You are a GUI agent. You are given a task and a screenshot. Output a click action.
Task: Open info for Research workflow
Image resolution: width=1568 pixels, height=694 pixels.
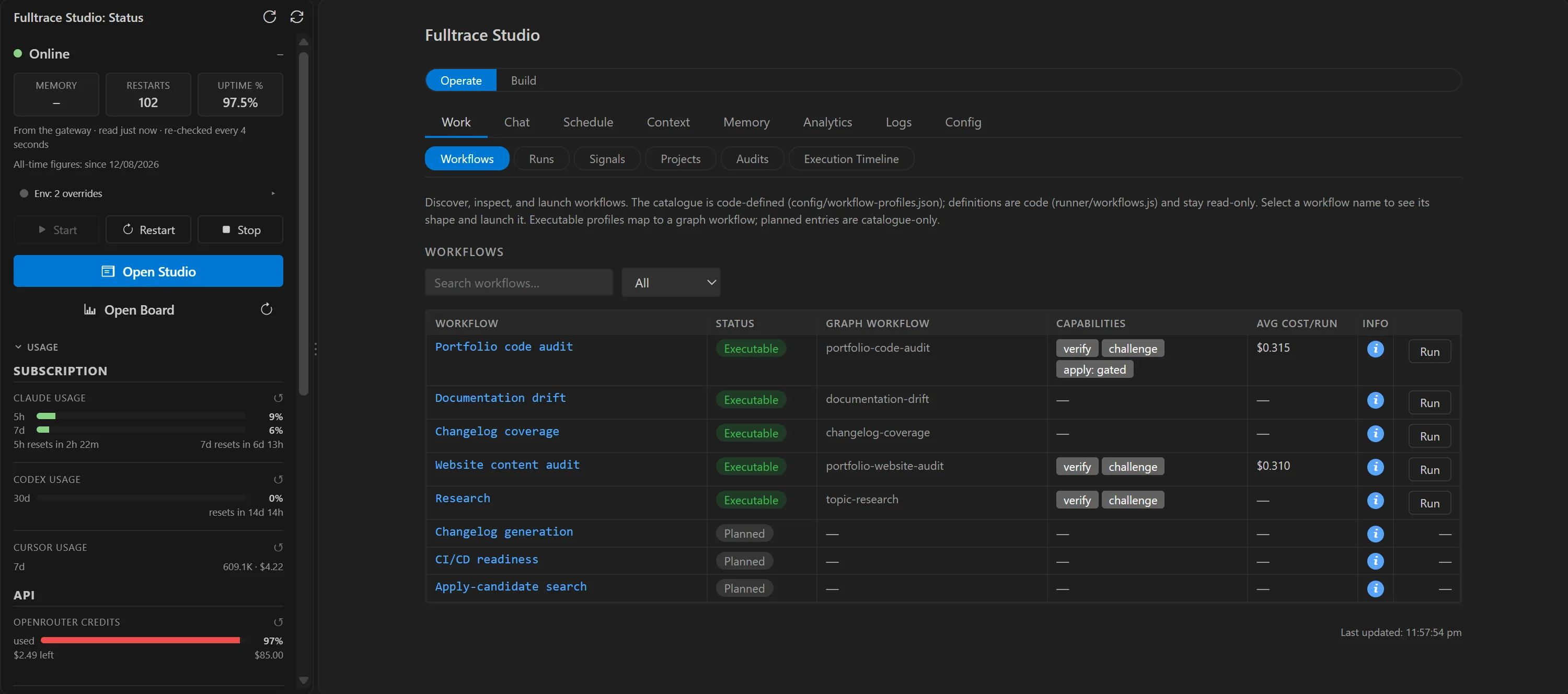point(1375,501)
